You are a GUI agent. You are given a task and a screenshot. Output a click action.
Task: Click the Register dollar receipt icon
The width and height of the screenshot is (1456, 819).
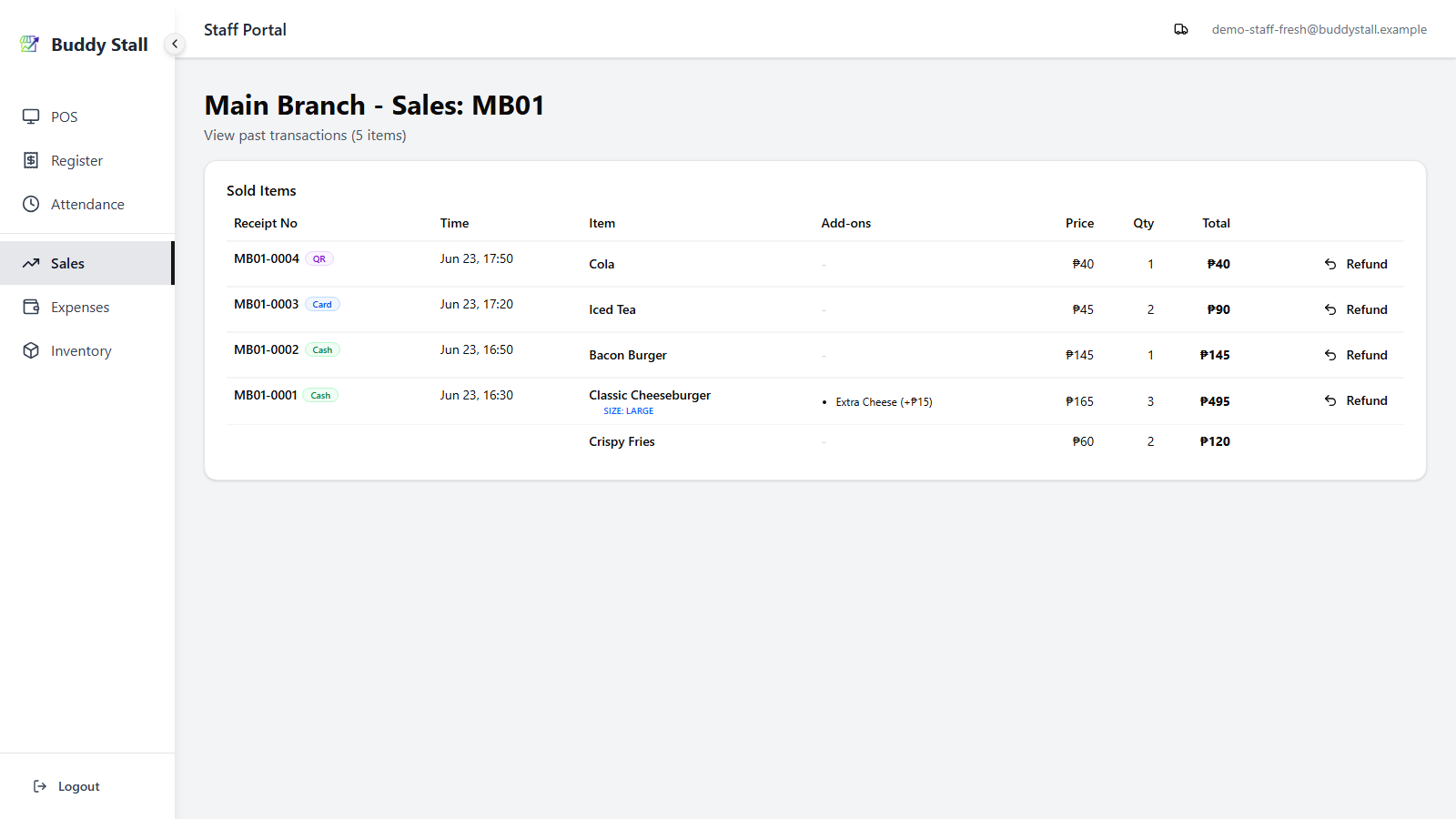click(31, 160)
